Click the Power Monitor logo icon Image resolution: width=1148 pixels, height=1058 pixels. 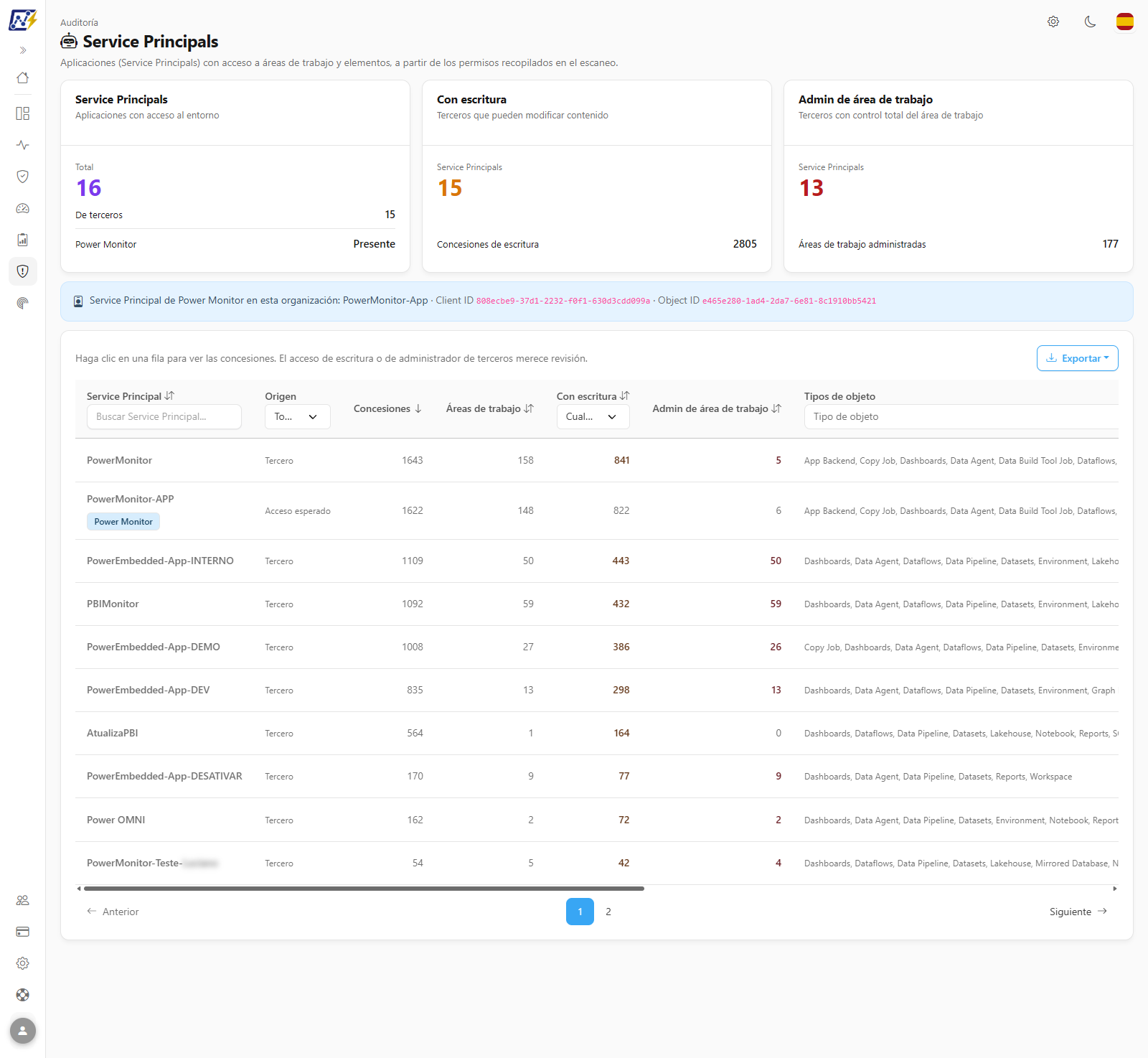click(22, 19)
